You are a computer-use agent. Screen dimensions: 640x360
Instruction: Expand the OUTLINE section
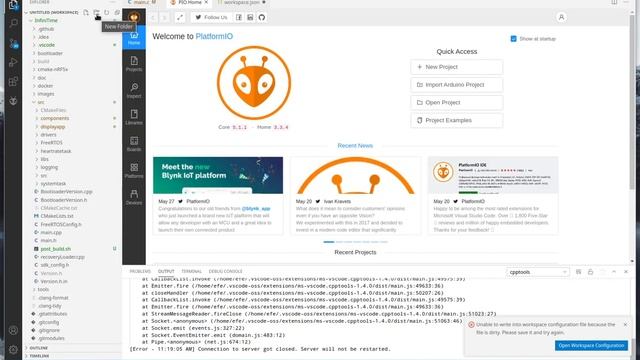(38, 348)
